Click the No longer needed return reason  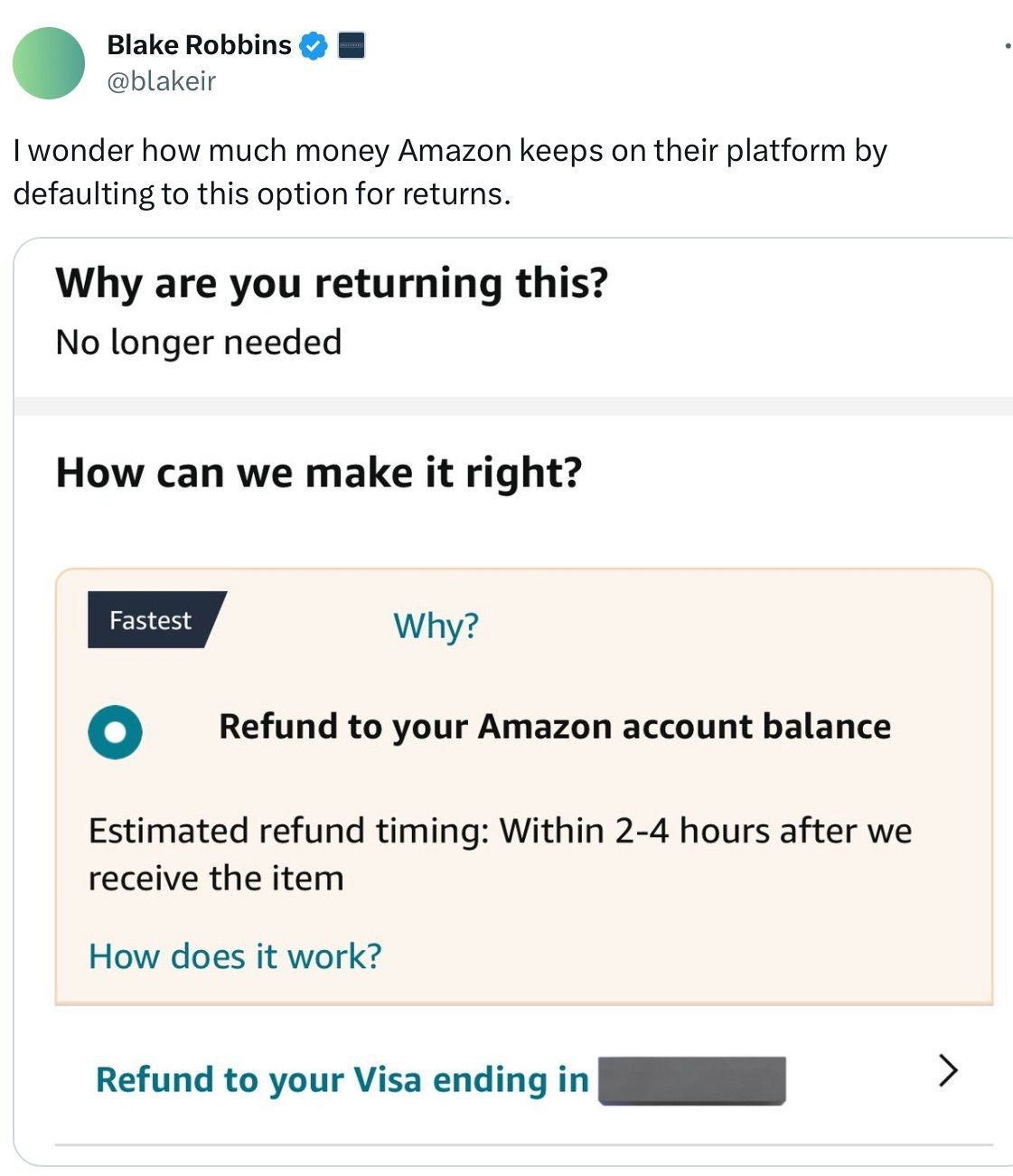(199, 343)
